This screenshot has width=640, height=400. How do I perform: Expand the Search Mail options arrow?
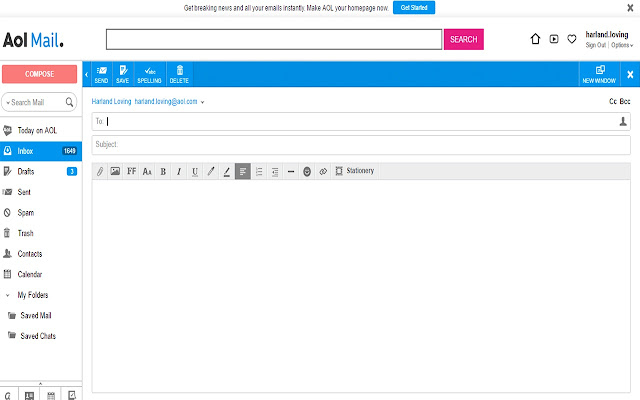pos(8,102)
